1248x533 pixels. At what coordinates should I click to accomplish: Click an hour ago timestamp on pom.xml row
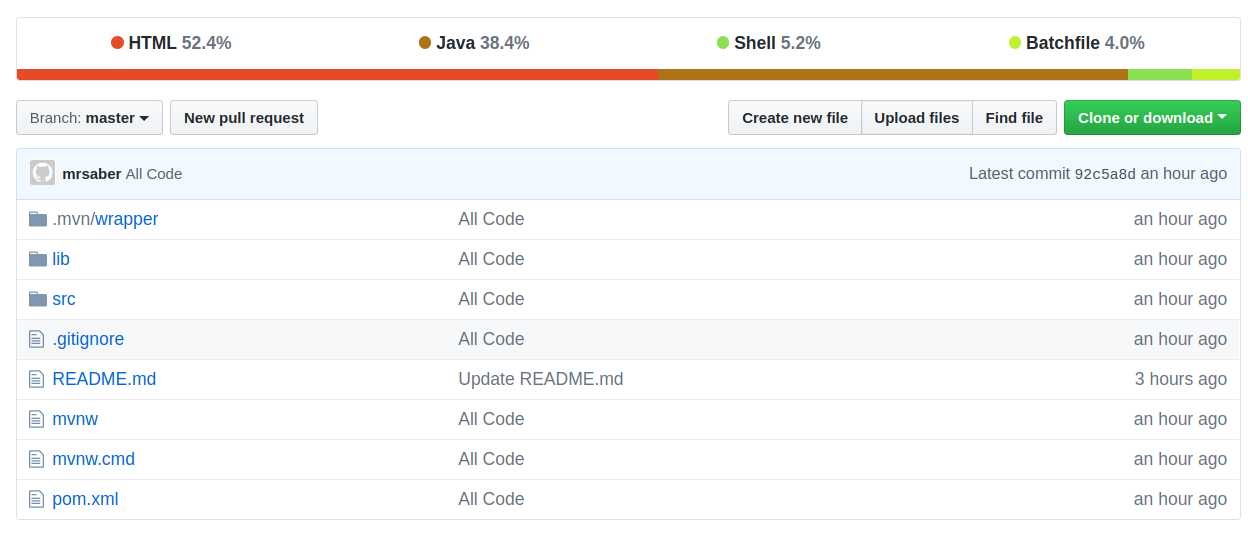click(x=1180, y=499)
